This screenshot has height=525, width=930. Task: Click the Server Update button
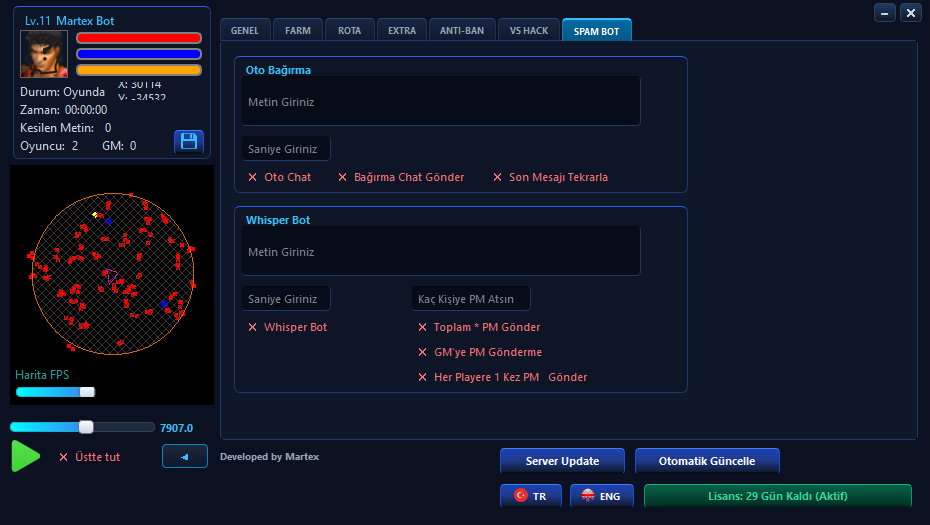[x=562, y=461]
